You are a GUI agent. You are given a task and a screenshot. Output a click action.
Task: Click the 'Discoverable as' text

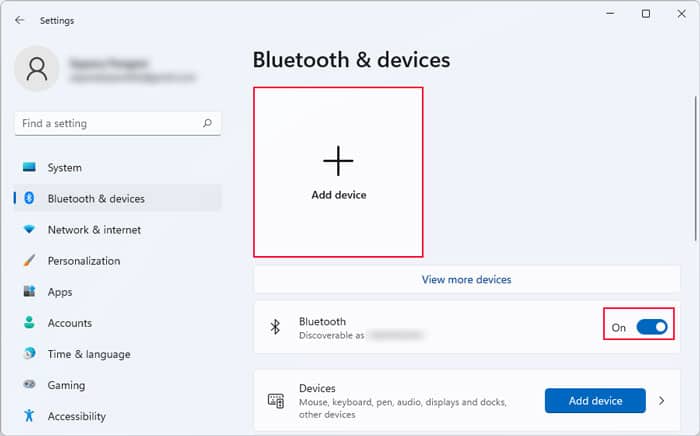pos(332,336)
